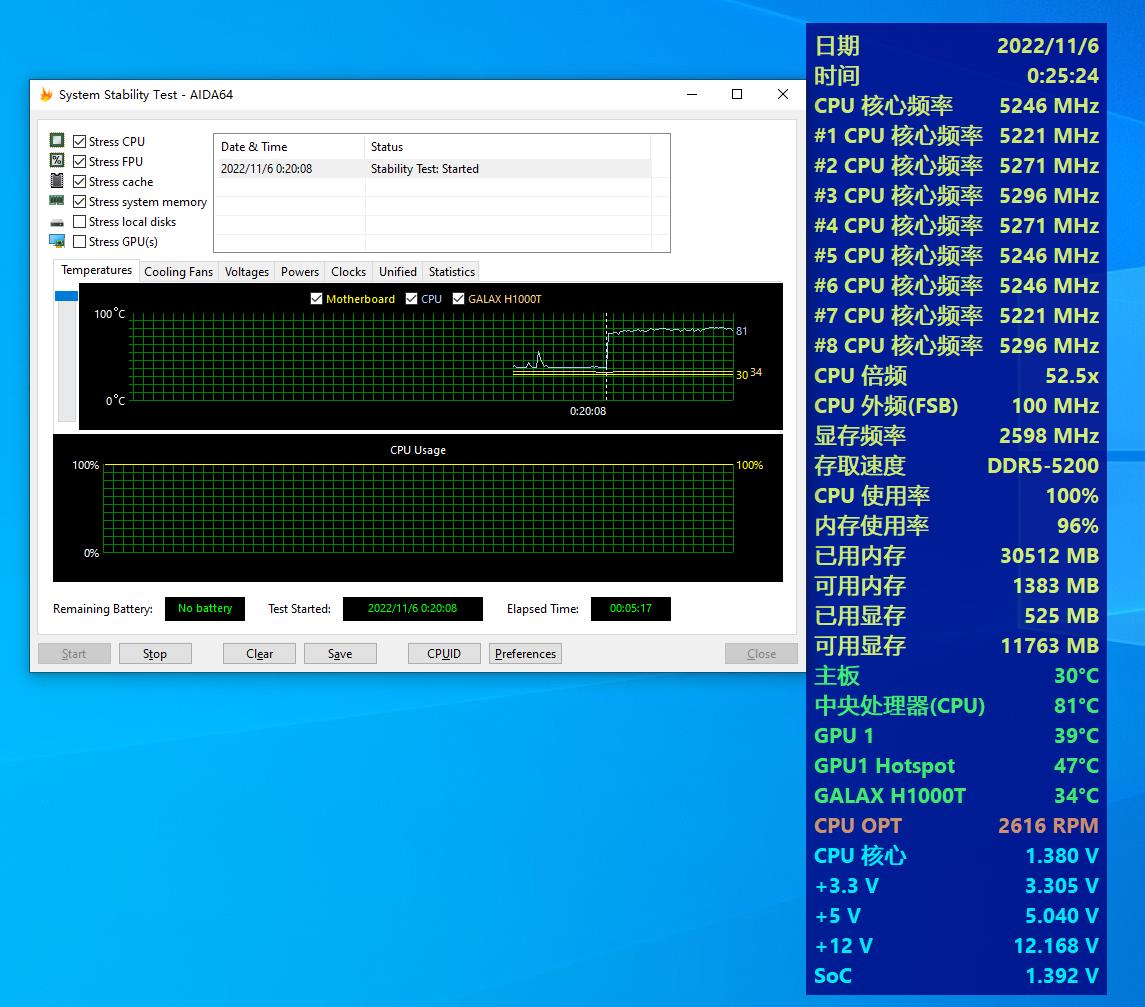The image size is (1145, 1007).
Task: Toggle the Motherboard temperature graph checkbox
Action: [317, 299]
